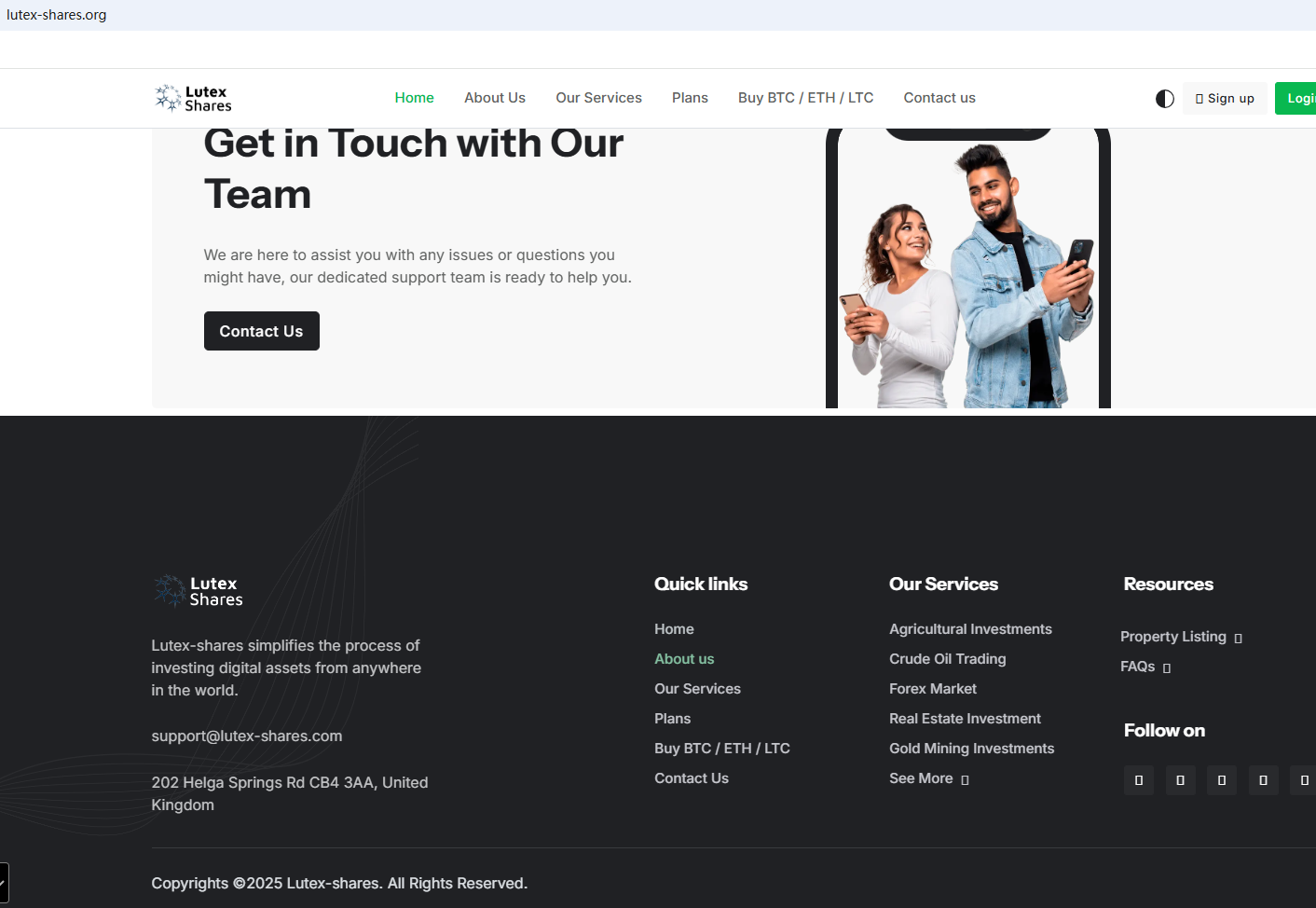Image resolution: width=1316 pixels, height=908 pixels.
Task: Click the fourth Follow on social icon
Action: (1263, 780)
